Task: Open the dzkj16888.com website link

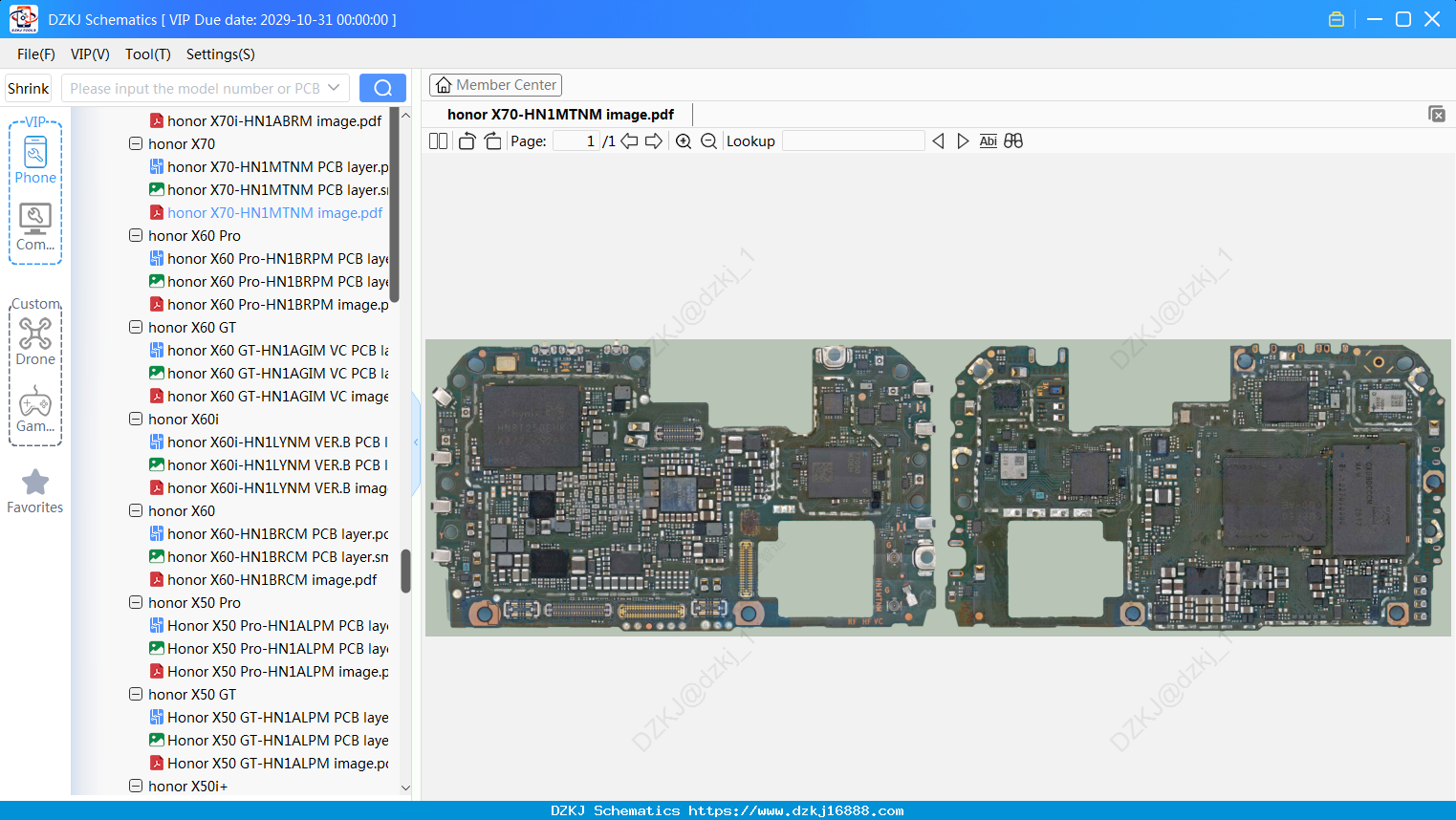Action: coord(796,810)
